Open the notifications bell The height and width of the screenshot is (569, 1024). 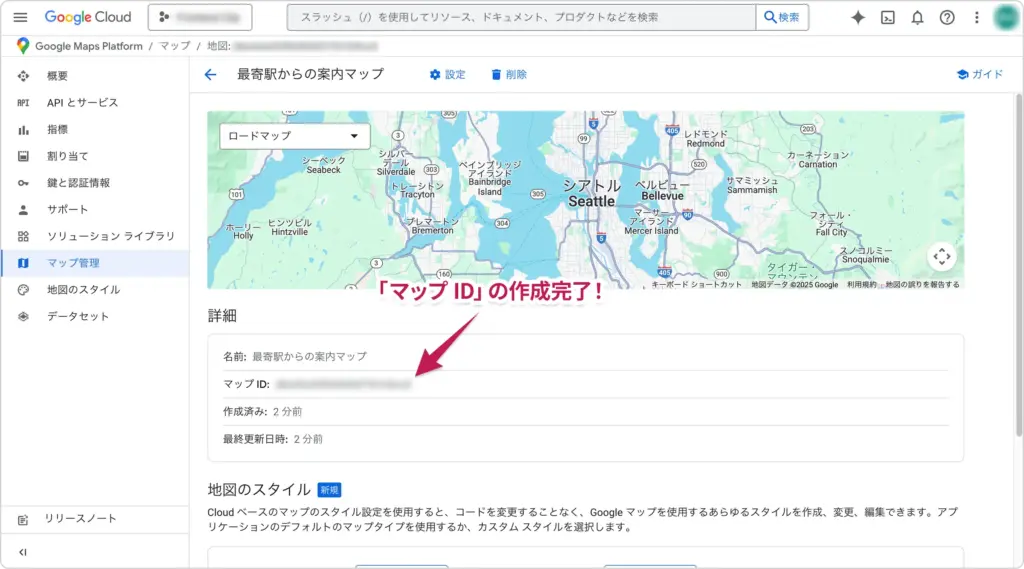pyautogui.click(x=918, y=18)
